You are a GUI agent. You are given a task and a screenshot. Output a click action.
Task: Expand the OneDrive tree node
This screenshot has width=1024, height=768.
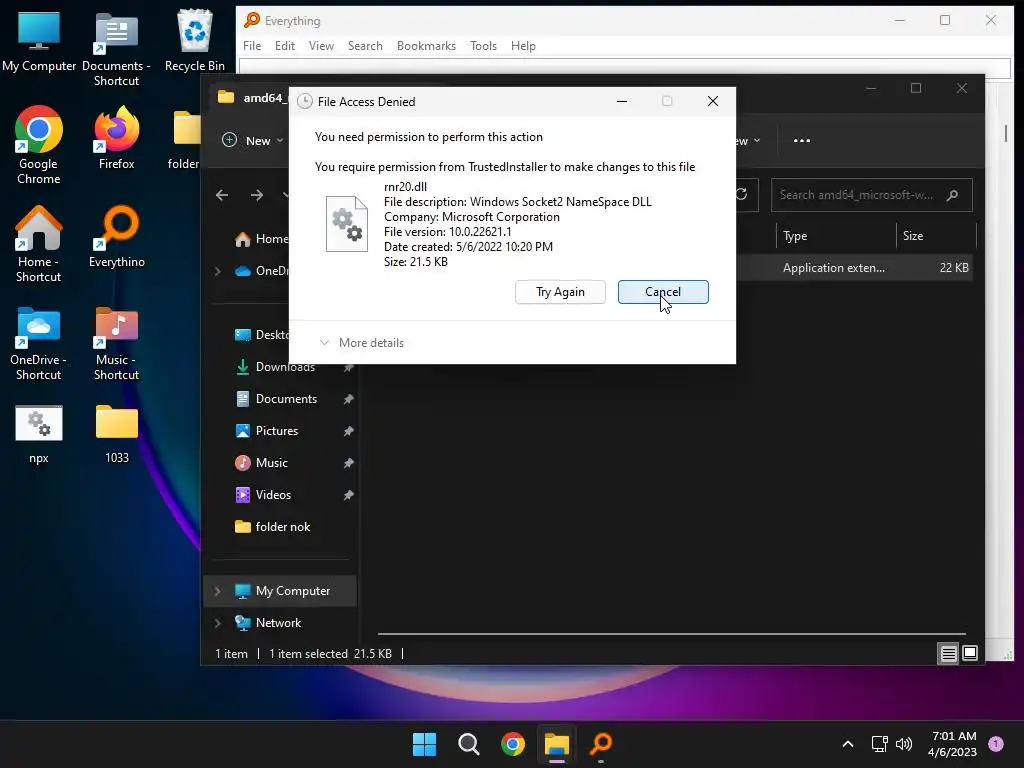click(218, 271)
